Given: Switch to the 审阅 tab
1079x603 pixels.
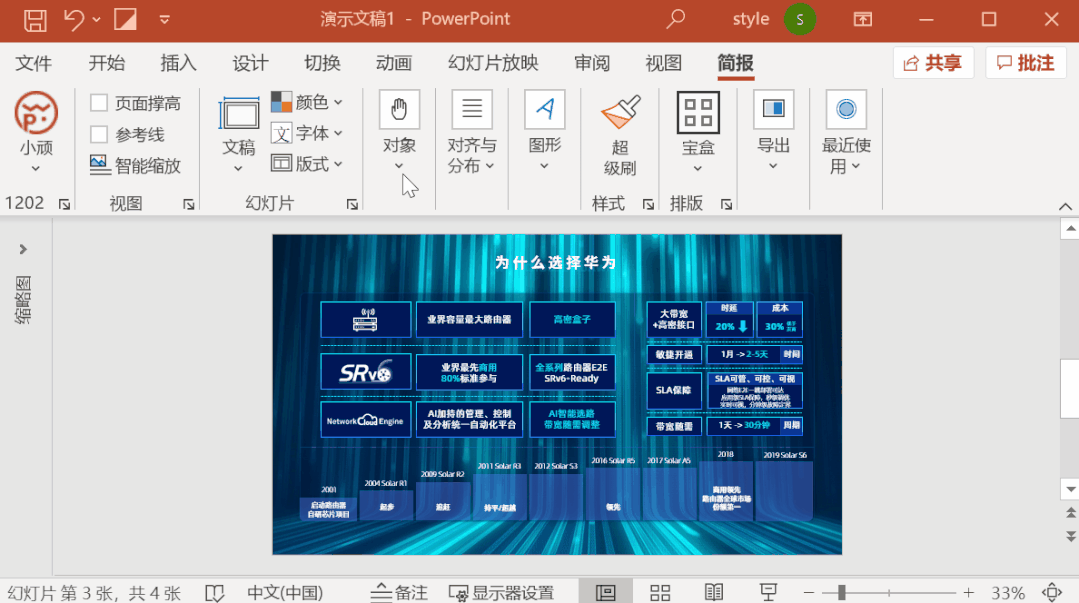Looking at the screenshot, I should tap(592, 63).
